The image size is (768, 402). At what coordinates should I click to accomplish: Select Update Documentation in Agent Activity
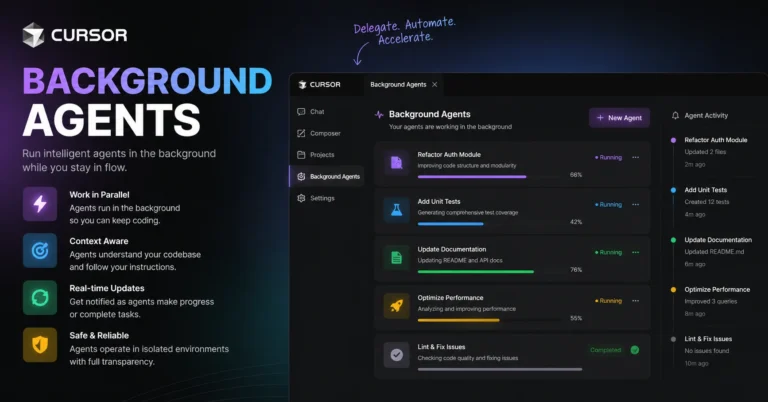click(718, 240)
